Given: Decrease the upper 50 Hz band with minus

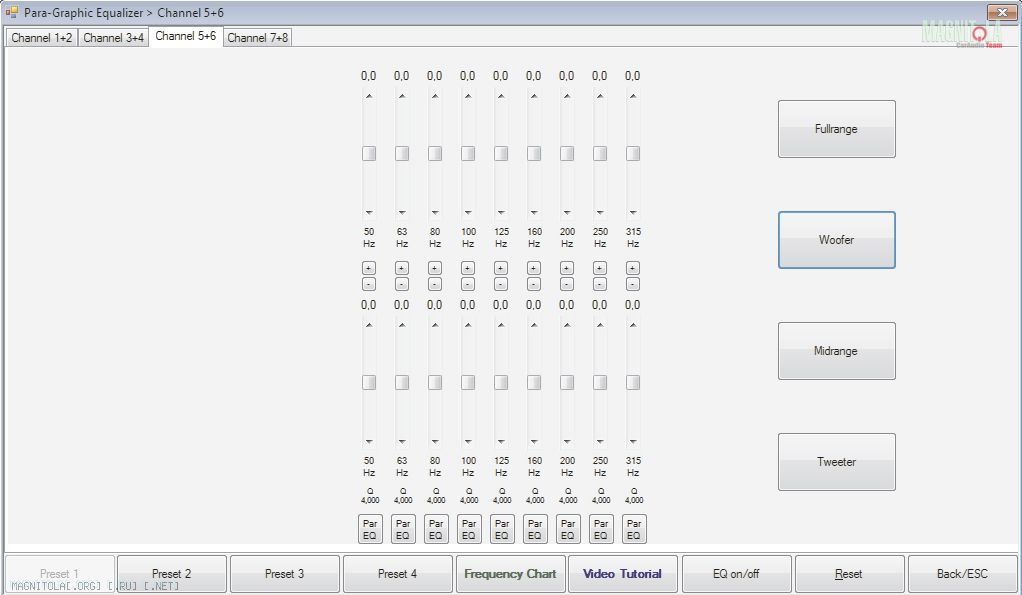Looking at the screenshot, I should (368, 284).
